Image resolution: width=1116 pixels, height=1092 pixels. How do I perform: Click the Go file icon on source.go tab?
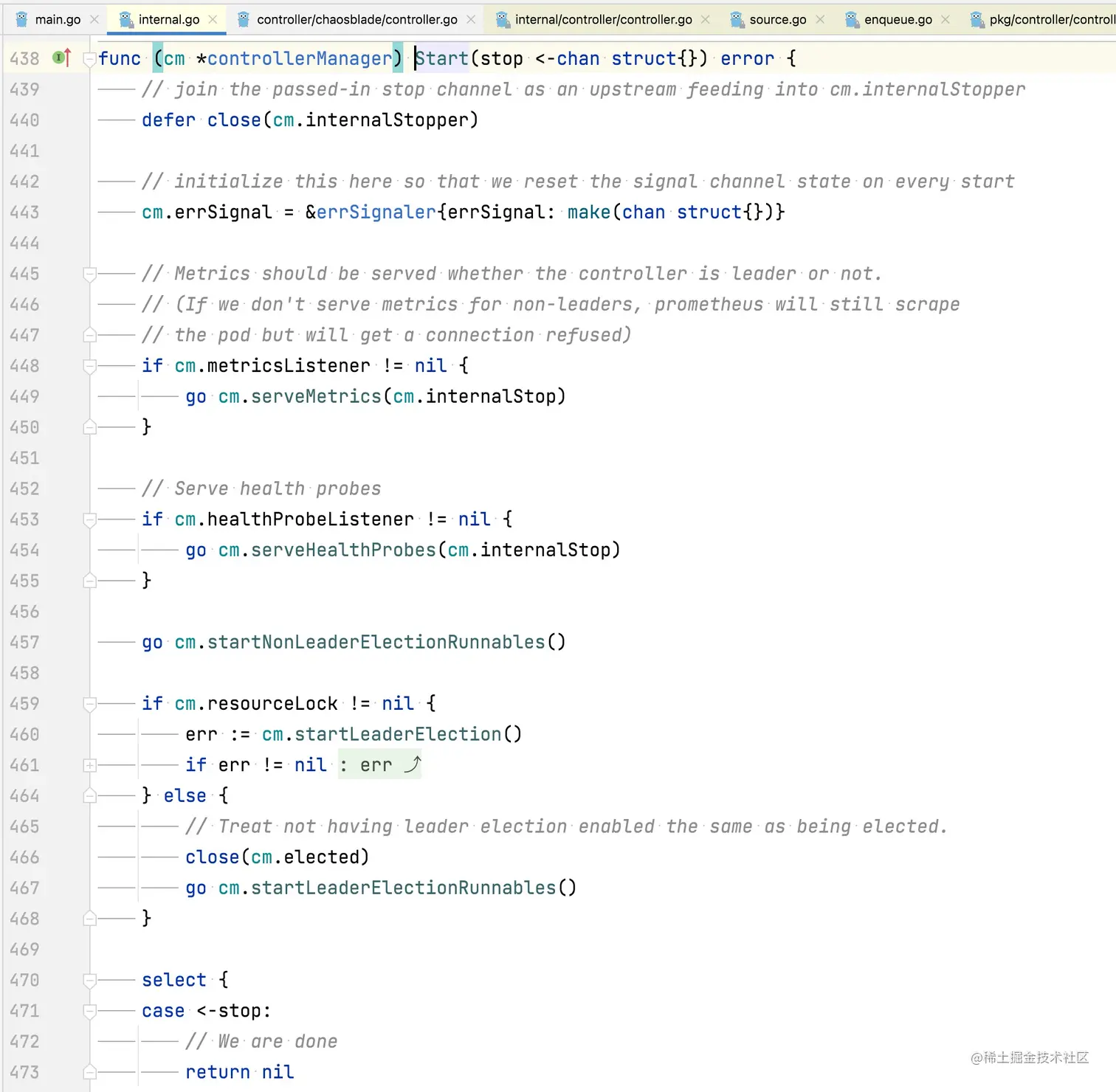(737, 19)
